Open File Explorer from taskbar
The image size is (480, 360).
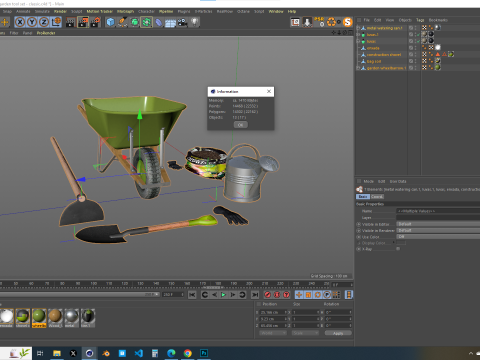coord(57,353)
